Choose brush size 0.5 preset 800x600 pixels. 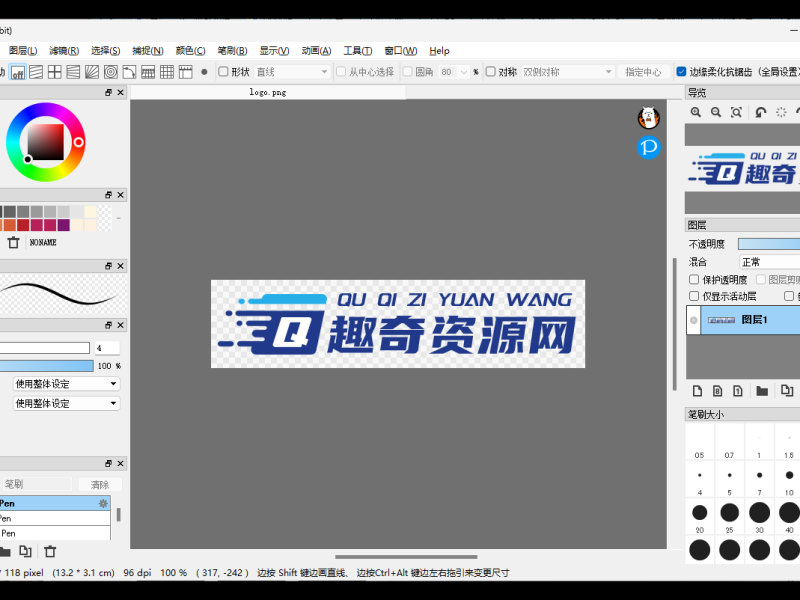(x=699, y=443)
